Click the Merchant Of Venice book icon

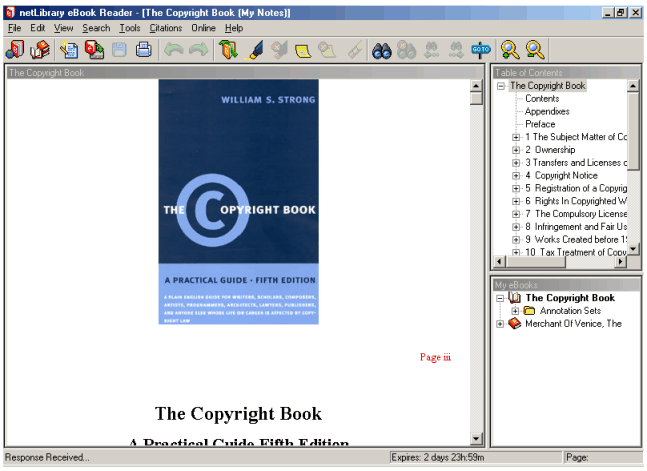(515, 323)
